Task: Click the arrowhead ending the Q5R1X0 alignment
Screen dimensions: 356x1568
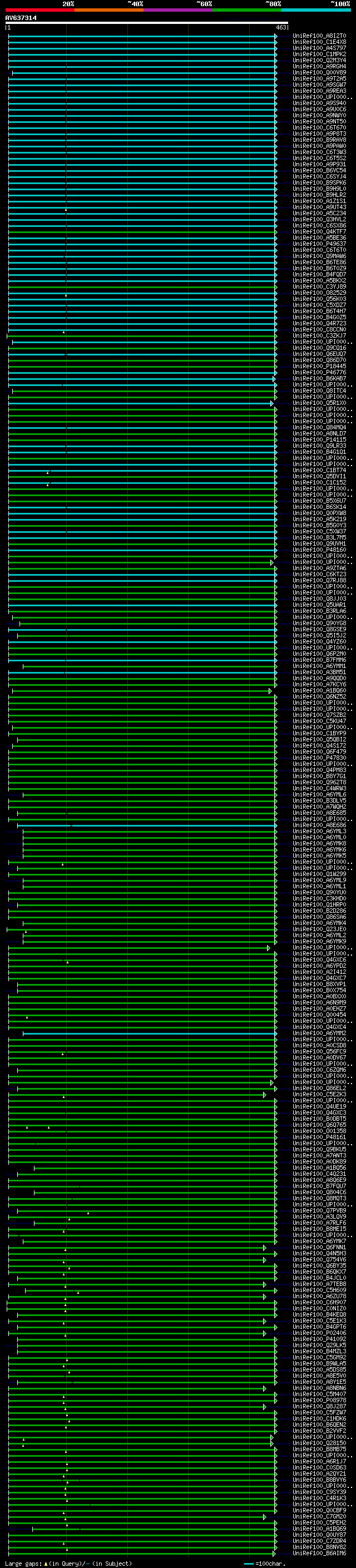Action: [x=272, y=404]
